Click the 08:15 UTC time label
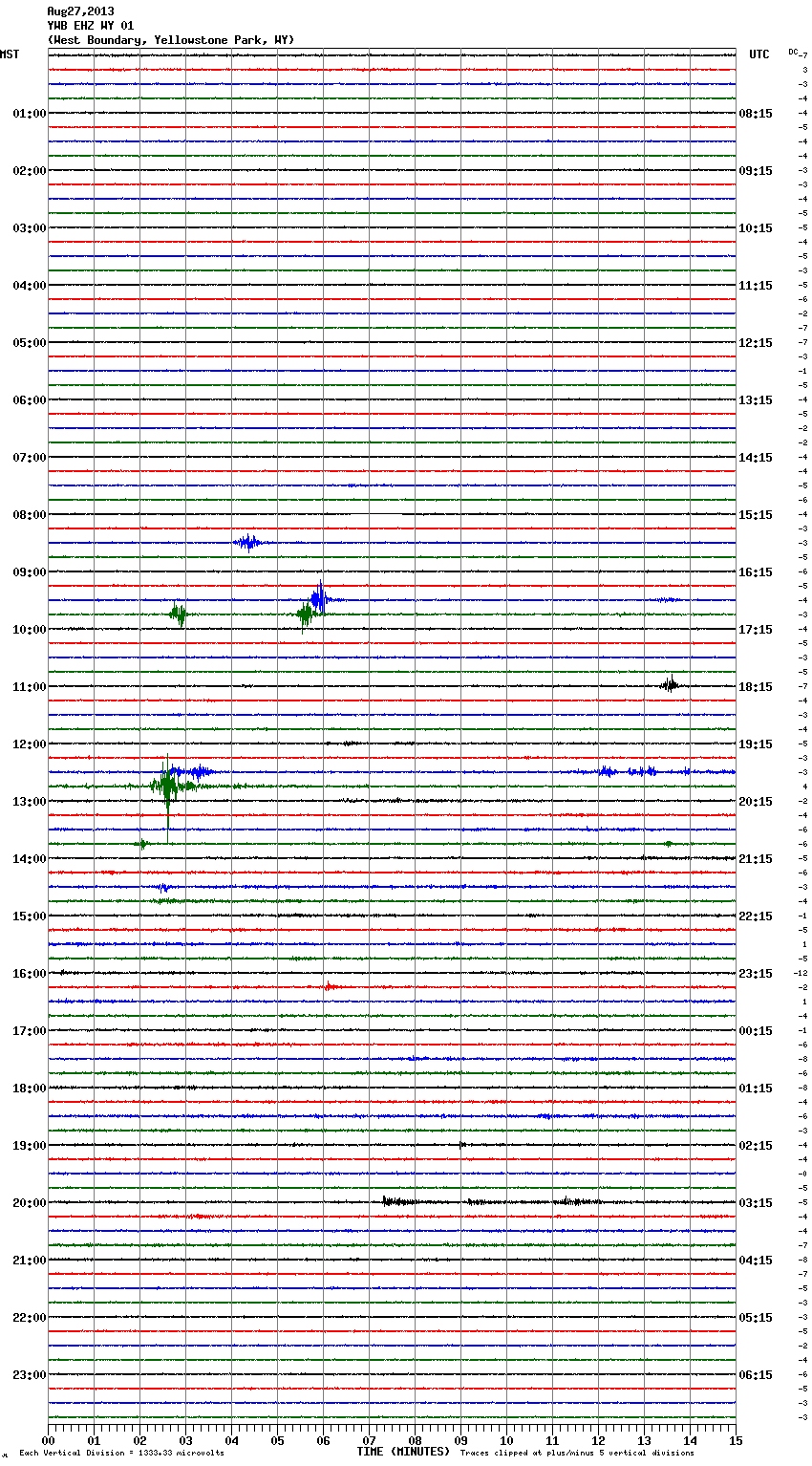 point(756,114)
